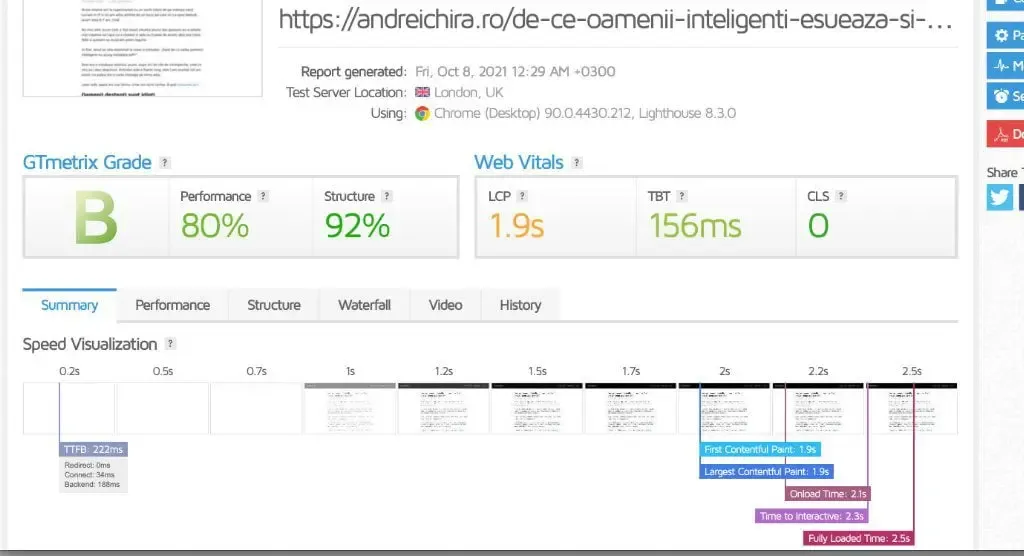
Task: Click the Redirect: 0ms detail
Action: 88,465
